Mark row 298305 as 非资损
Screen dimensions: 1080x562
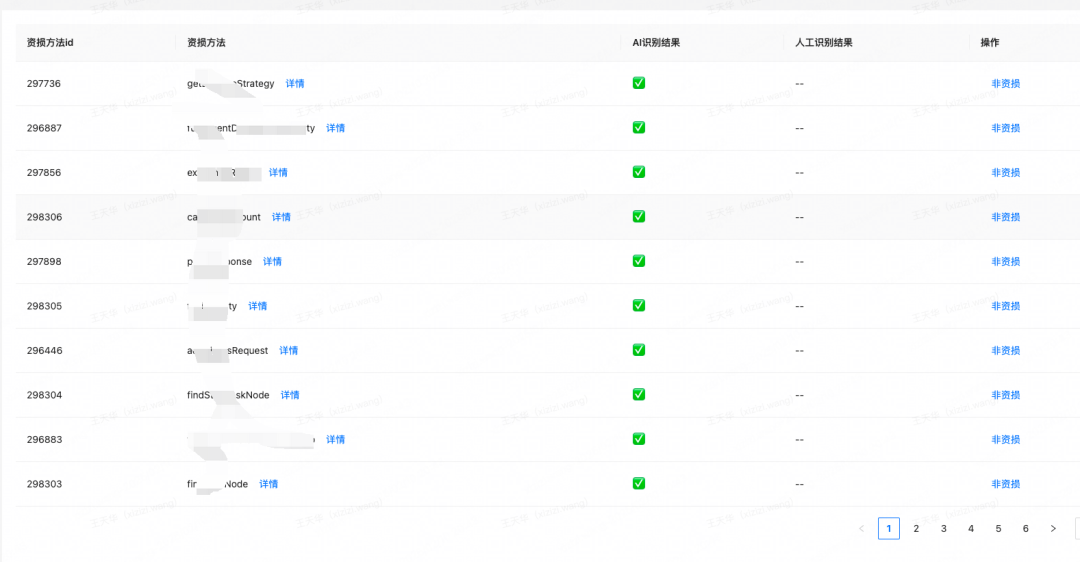(1006, 306)
